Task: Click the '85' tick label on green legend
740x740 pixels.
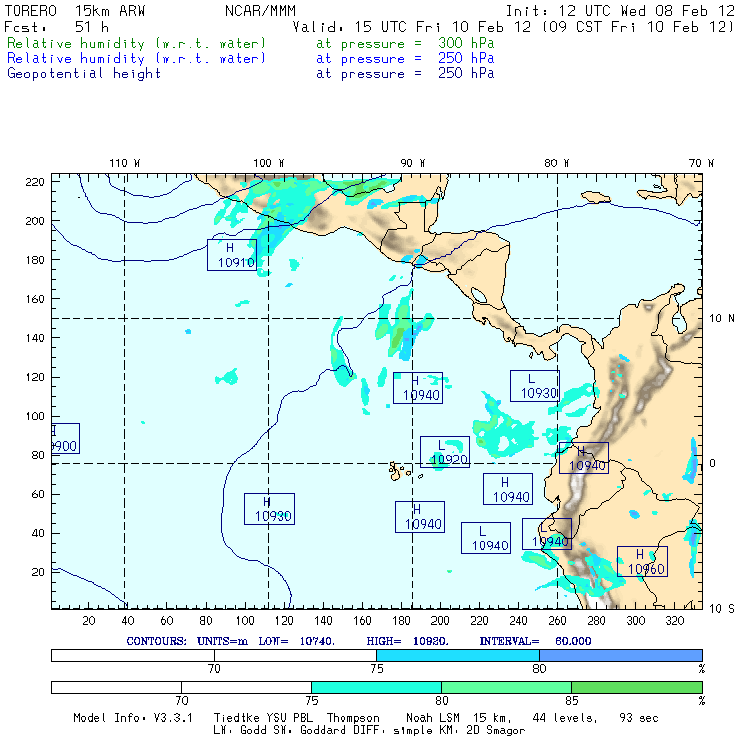Action: coord(572,700)
